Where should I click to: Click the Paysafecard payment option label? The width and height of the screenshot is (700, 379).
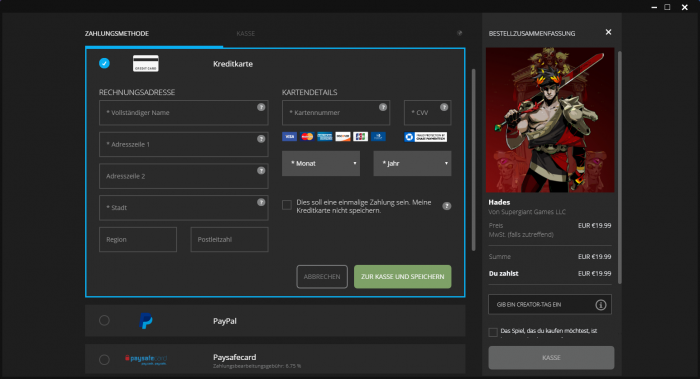tap(234, 357)
